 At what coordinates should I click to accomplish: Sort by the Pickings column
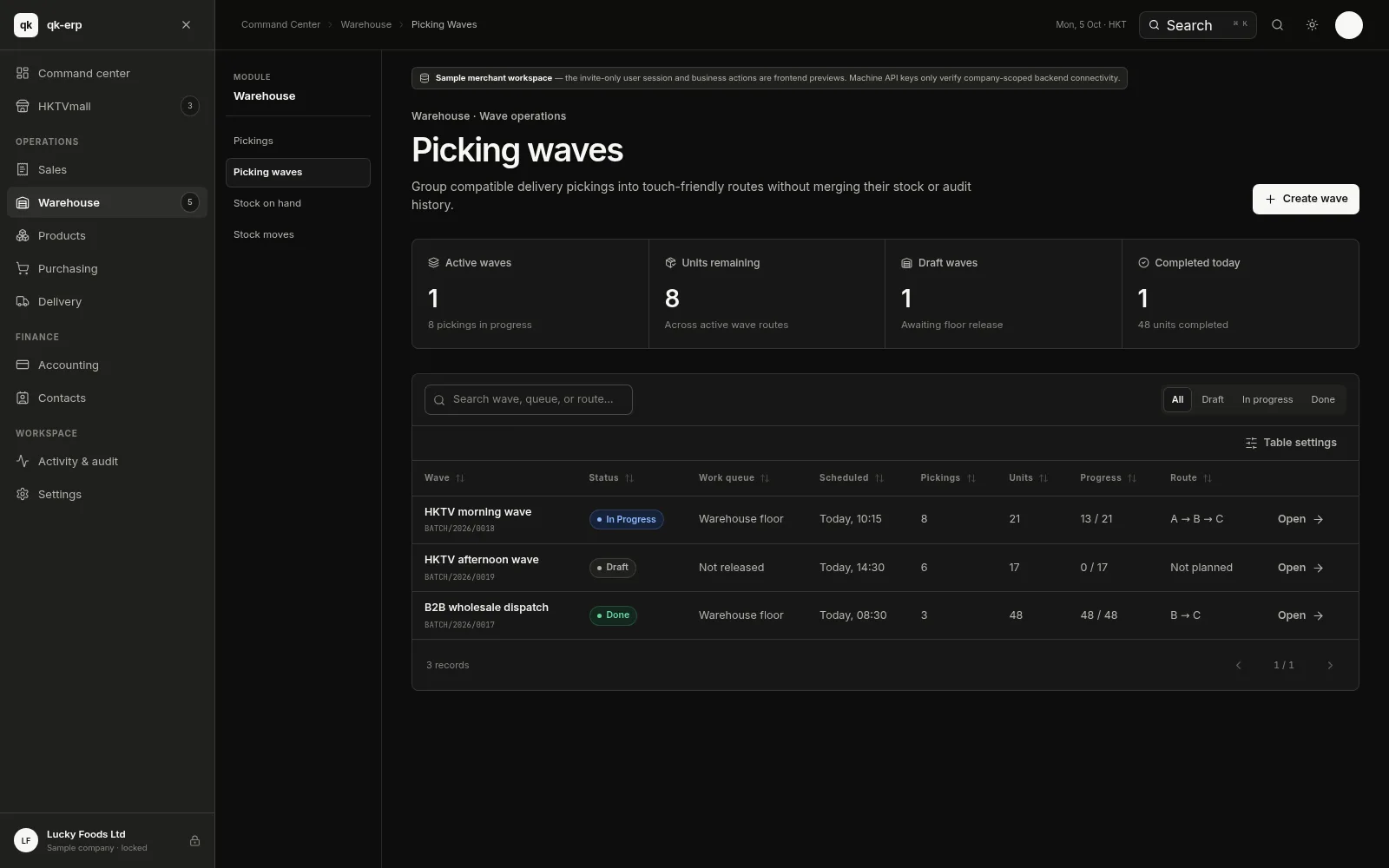pyautogui.click(x=948, y=478)
